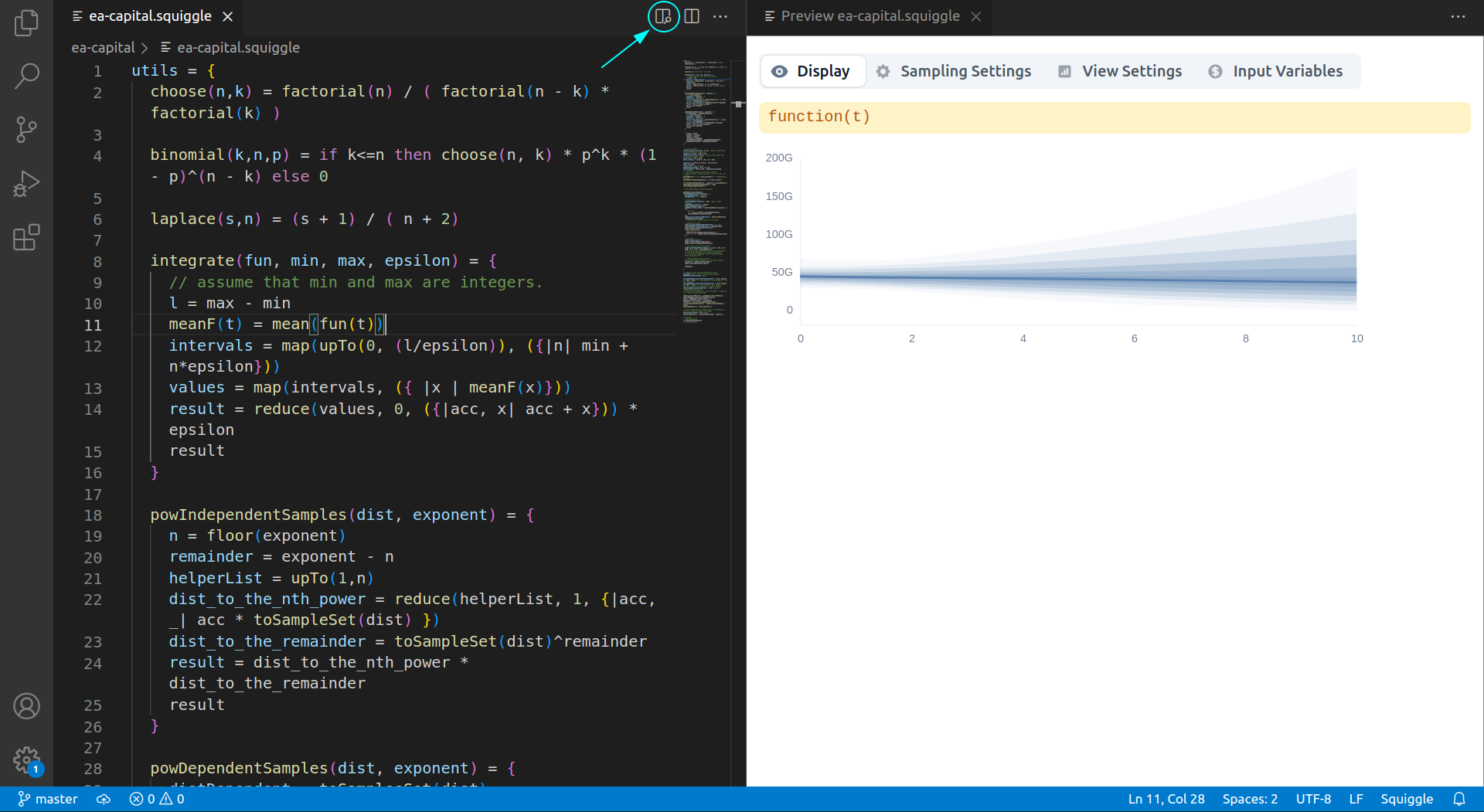The width and height of the screenshot is (1484, 812).
Task: Click the ea-capital breadcrumb folder
Action: coord(103,48)
